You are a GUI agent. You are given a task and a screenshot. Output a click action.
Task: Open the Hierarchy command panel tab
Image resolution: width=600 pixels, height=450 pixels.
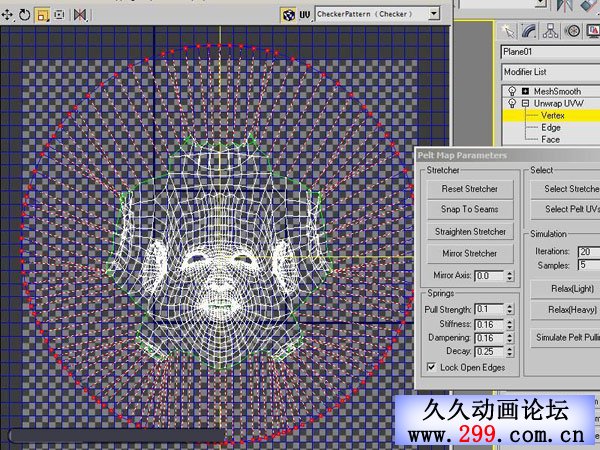(551, 31)
